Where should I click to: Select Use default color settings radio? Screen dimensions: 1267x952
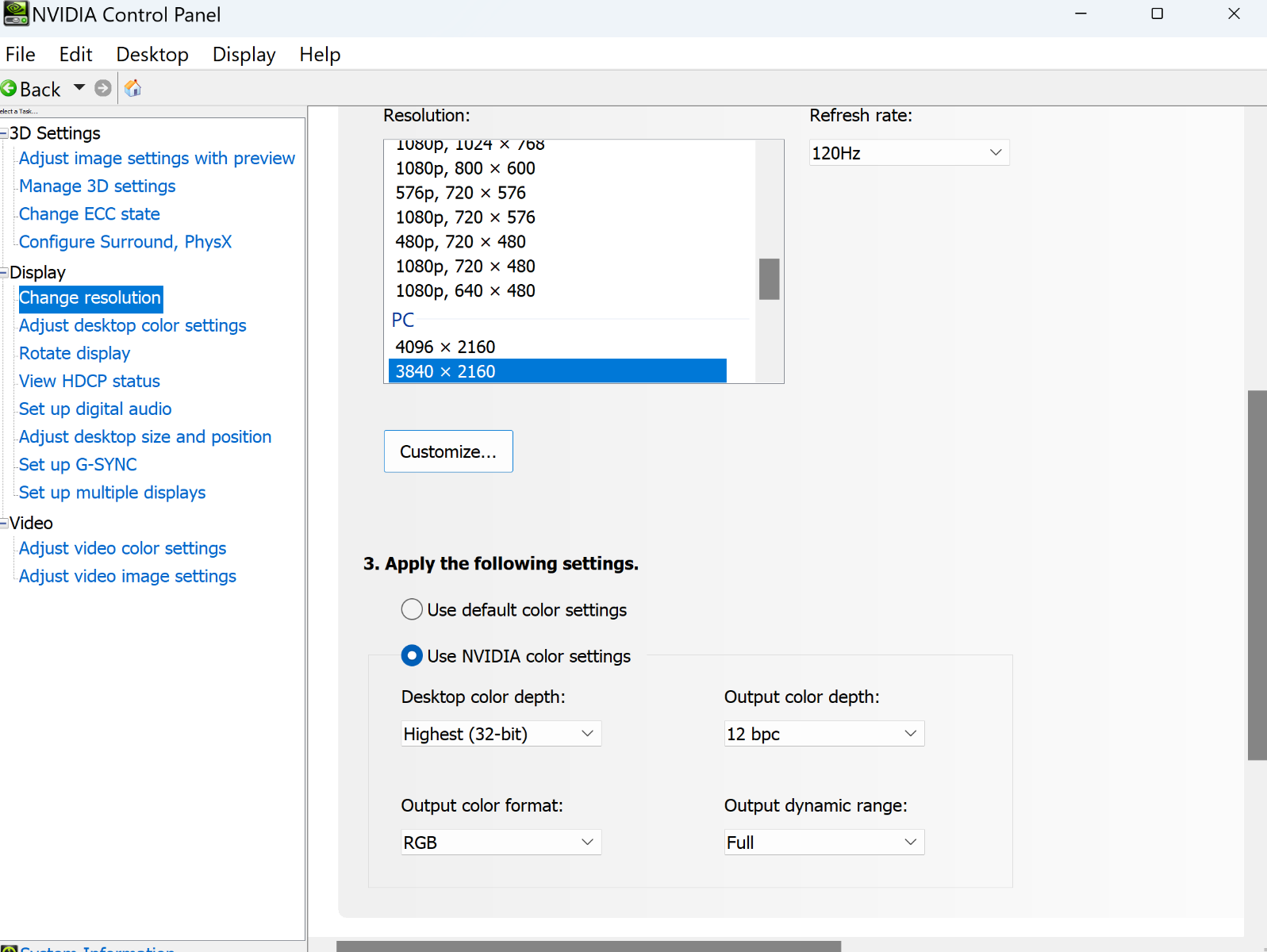pos(412,609)
